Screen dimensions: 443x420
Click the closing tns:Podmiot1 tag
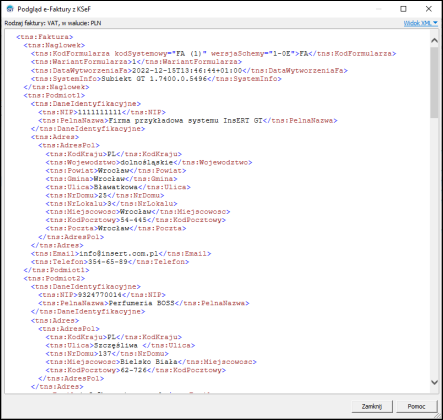pos(57,270)
